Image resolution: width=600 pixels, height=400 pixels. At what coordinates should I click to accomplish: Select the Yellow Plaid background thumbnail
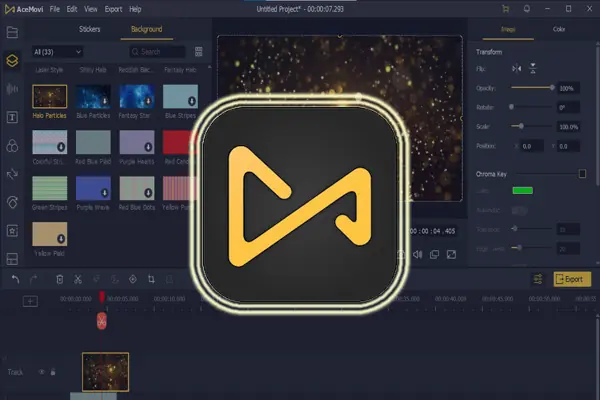pos(50,234)
